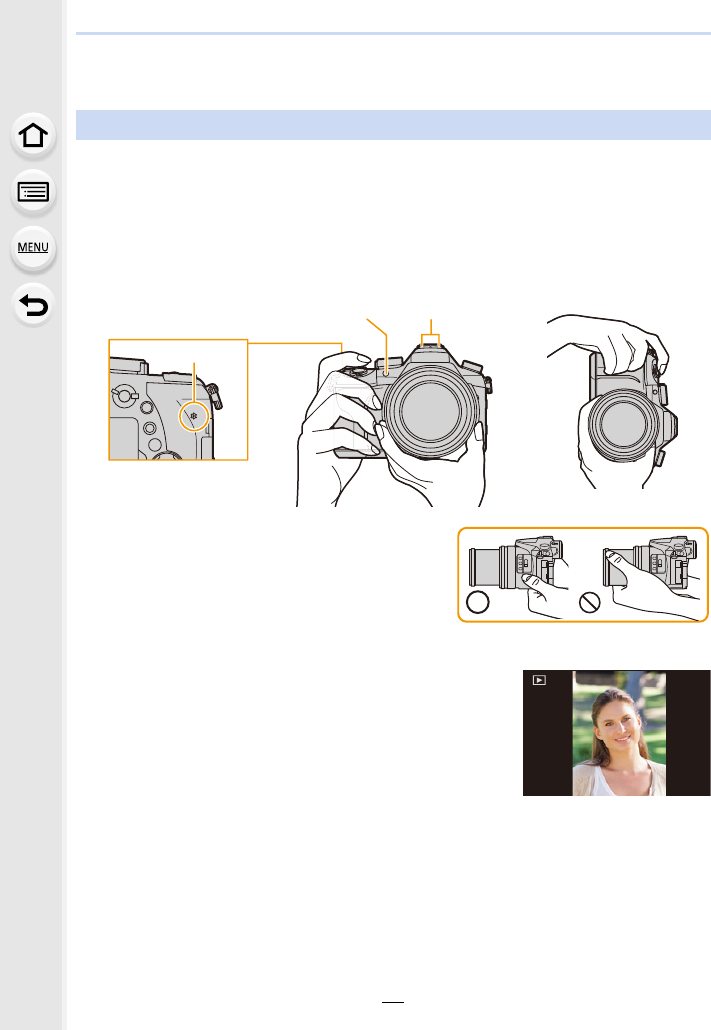Click the return back arrow icon
This screenshot has height=1030, width=711.
pos(33,305)
